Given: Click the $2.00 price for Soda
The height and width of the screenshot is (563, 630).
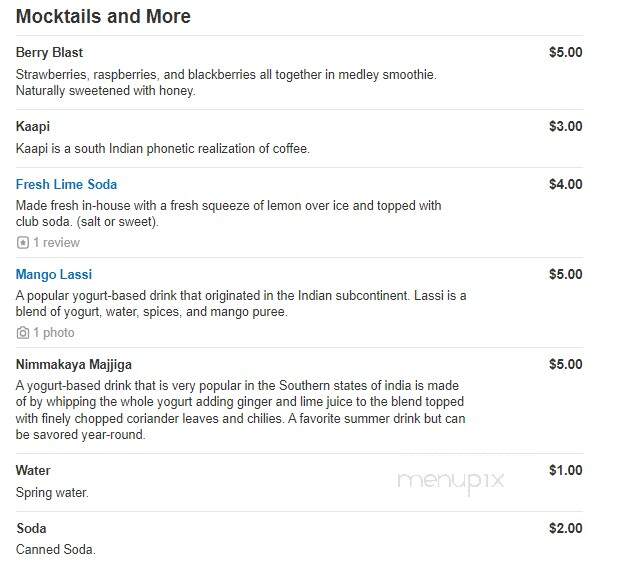Looking at the screenshot, I should (566, 528).
